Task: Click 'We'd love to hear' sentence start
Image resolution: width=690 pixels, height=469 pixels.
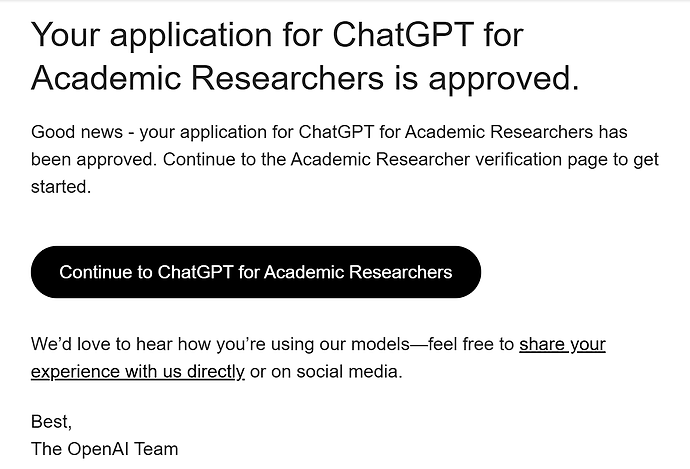Action: click(x=101, y=344)
